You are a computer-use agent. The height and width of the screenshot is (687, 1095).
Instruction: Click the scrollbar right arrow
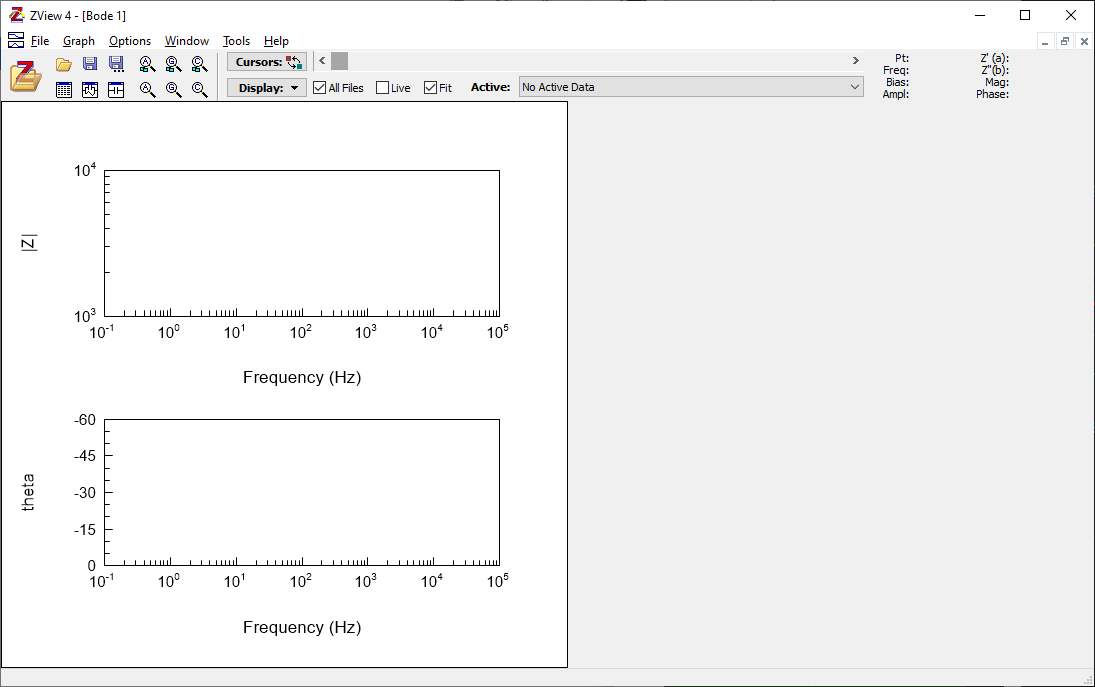855,61
